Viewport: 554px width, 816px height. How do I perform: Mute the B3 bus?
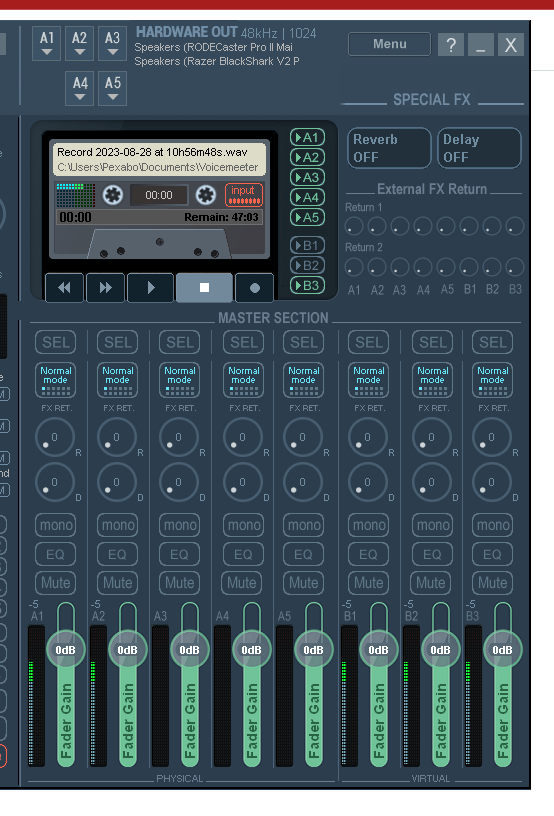click(x=493, y=583)
